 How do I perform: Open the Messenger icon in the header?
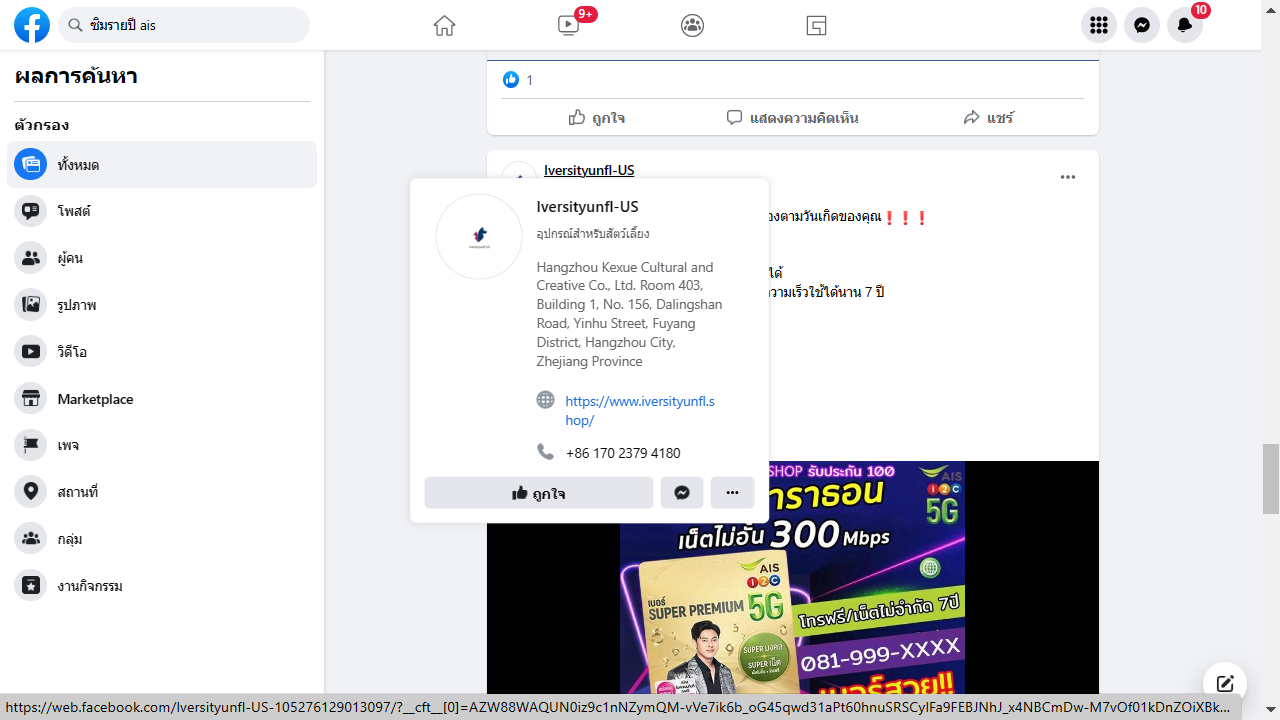click(x=1142, y=26)
